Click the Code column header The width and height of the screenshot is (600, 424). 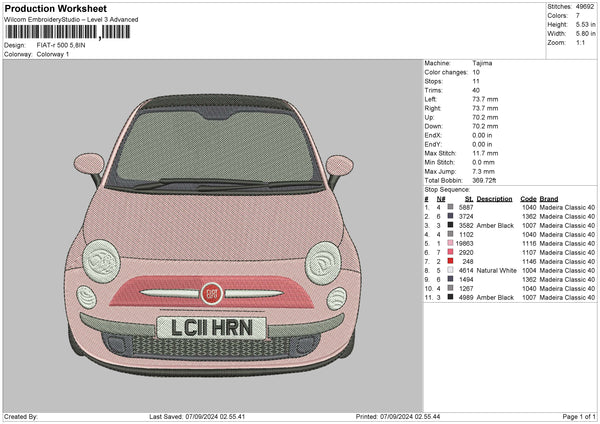(x=529, y=198)
